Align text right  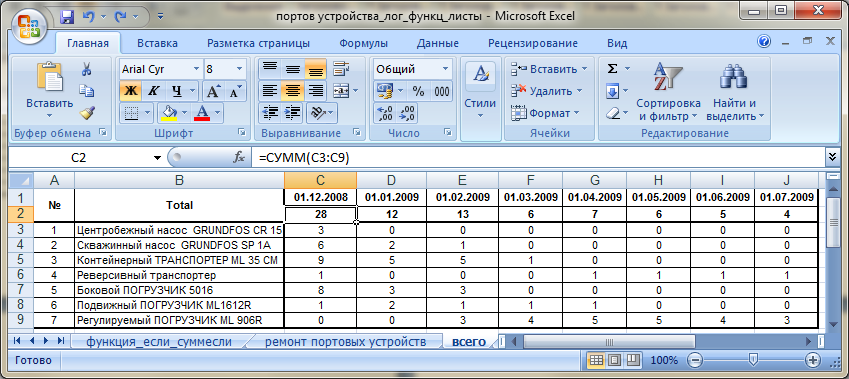[315, 91]
